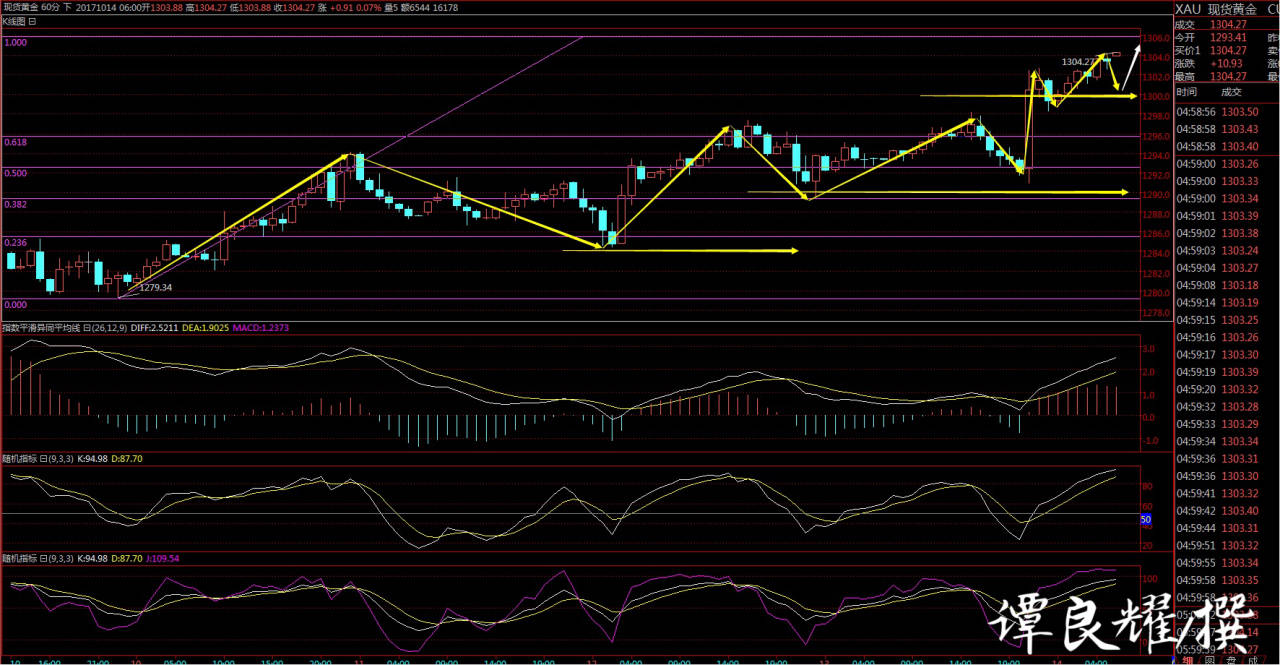Click the 1304.27 high price marker on chart
Image resolution: width=1280 pixels, height=665 pixels.
1080,61
